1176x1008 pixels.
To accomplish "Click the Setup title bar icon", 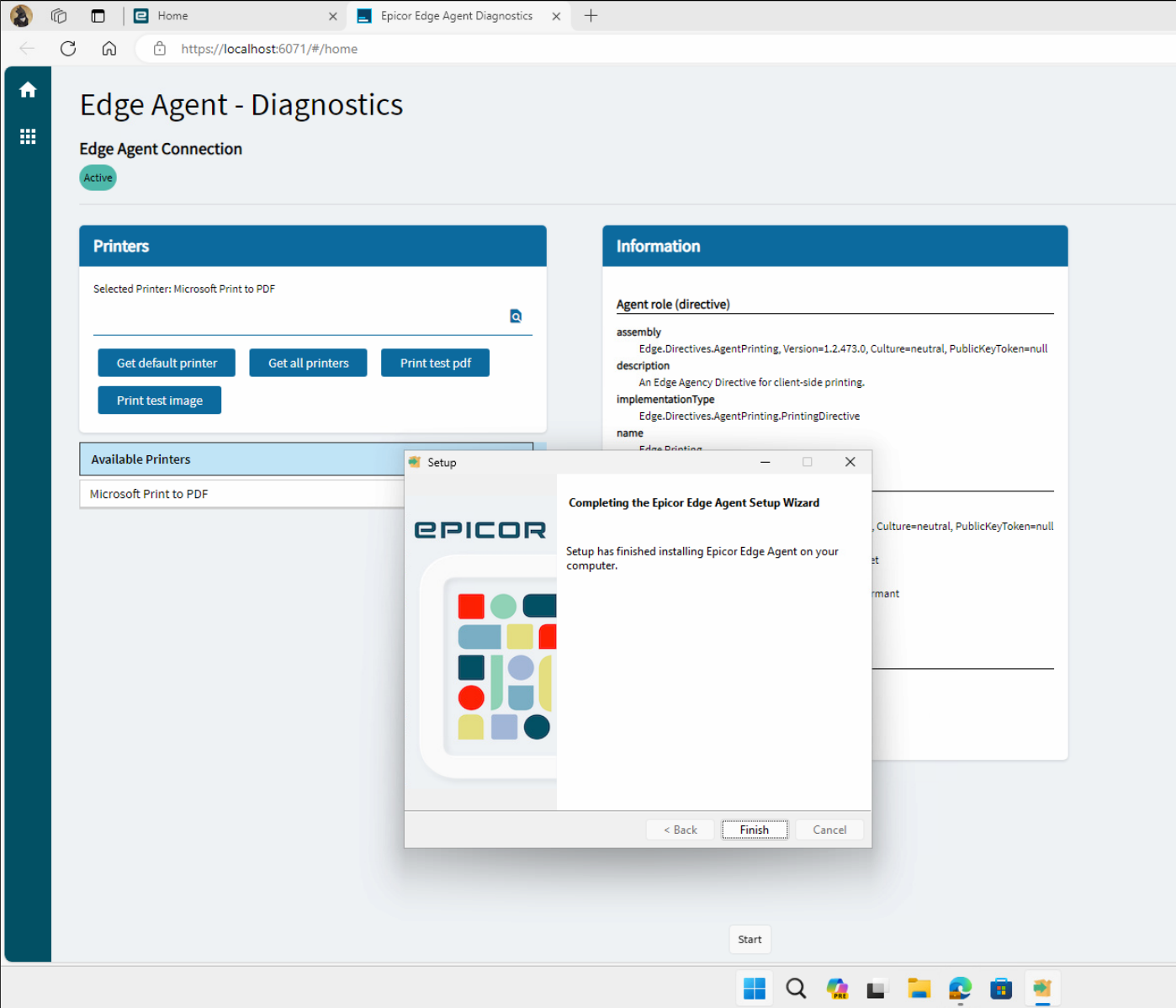I will point(414,462).
